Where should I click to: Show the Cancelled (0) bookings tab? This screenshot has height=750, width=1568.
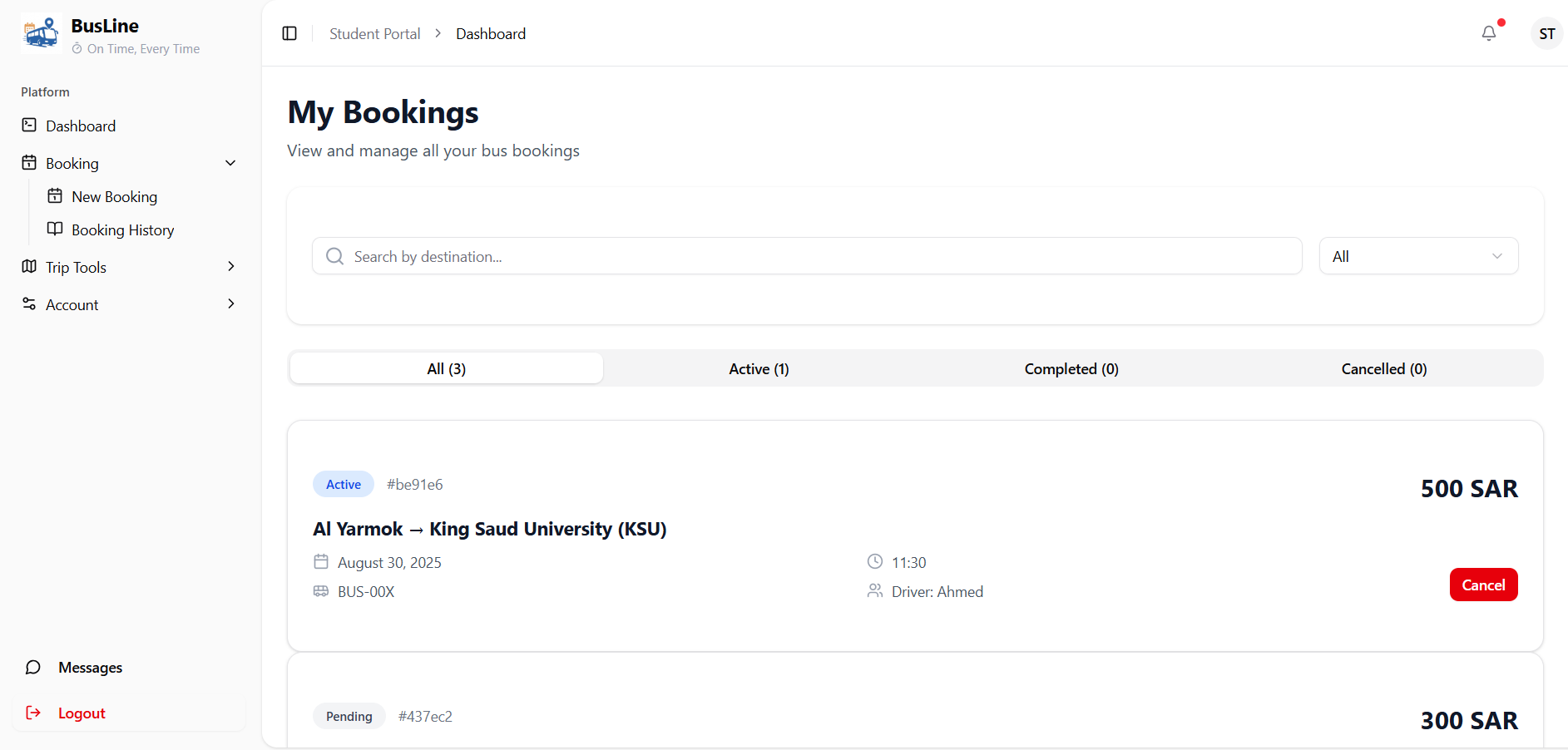(x=1383, y=369)
